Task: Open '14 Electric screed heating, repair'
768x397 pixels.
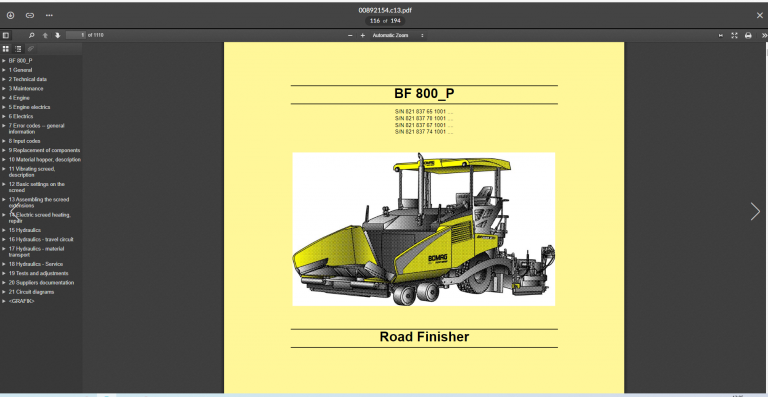Action: click(x=40, y=218)
